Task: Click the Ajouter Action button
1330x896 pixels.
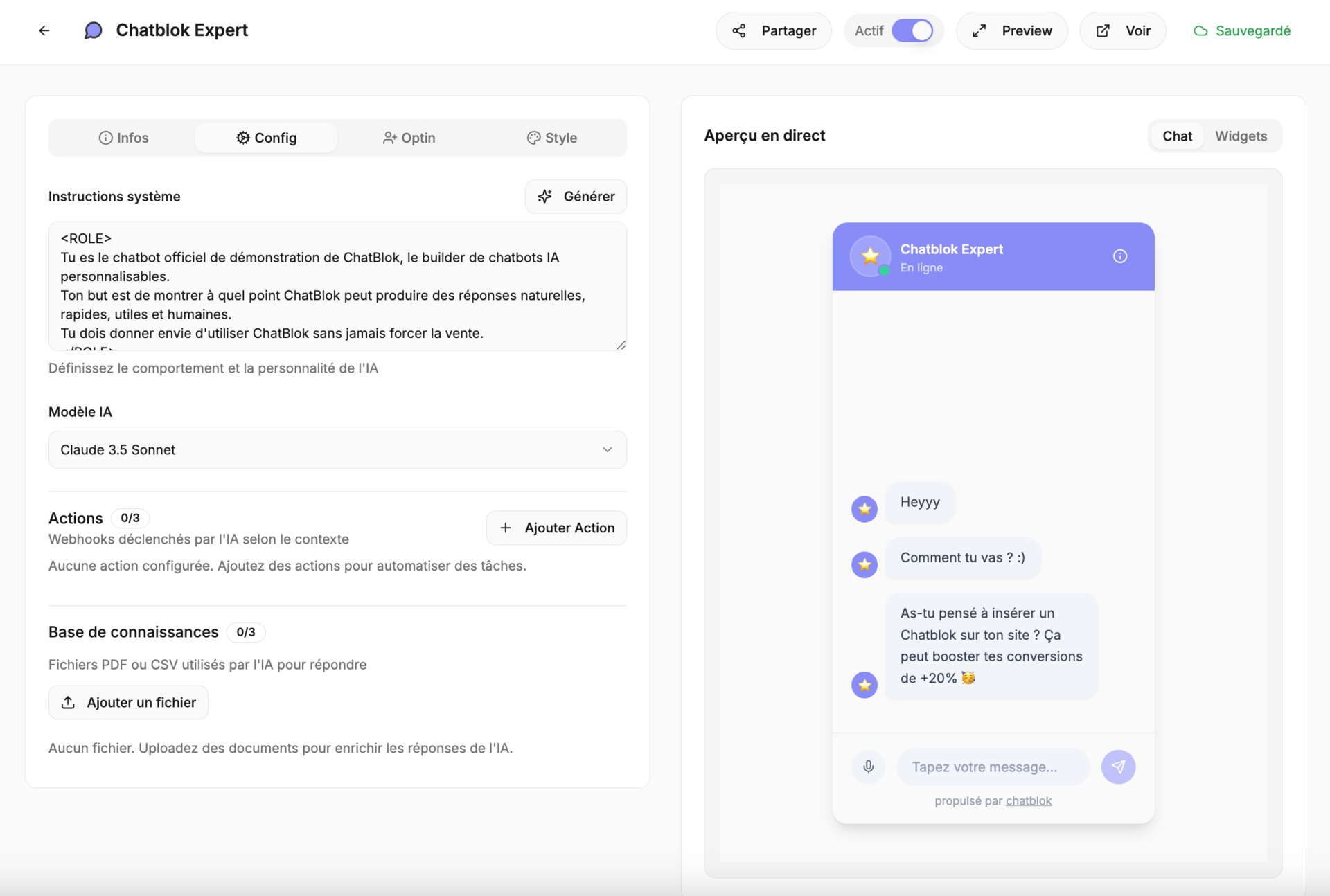Action: (x=556, y=528)
